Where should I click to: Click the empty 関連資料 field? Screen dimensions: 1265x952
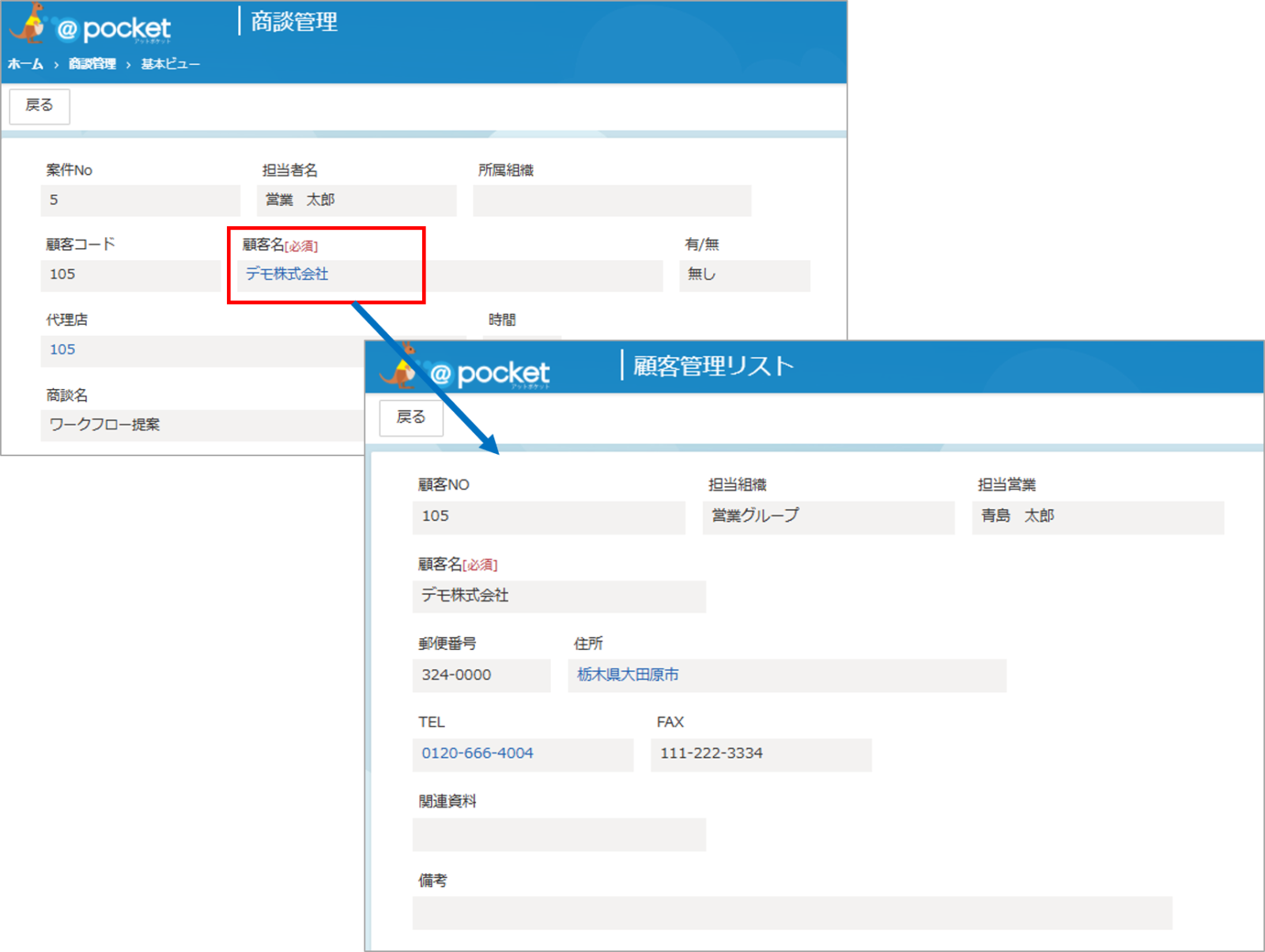point(559,834)
